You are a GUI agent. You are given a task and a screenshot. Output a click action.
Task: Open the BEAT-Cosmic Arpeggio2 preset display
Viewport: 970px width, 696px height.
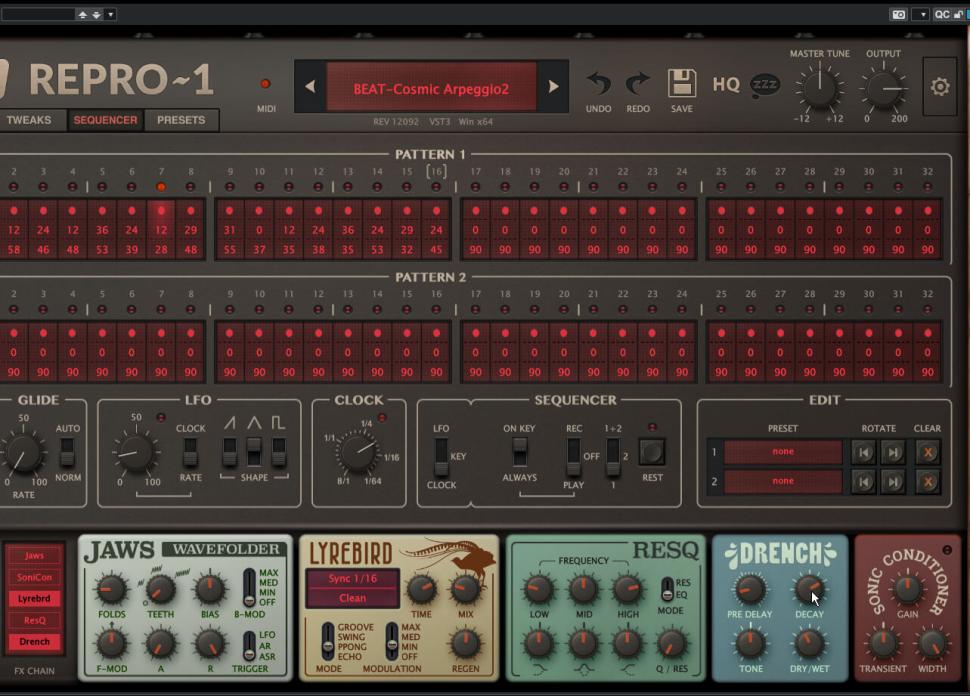click(431, 88)
